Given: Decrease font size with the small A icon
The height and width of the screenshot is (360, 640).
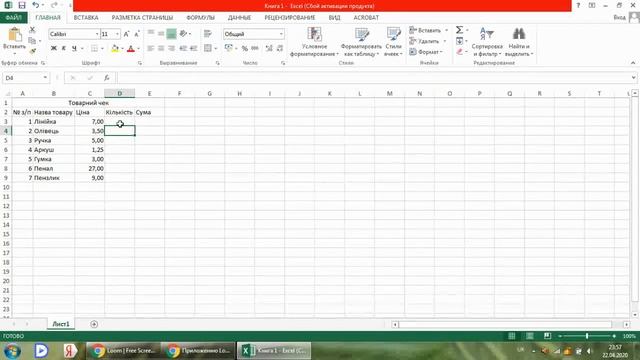Looking at the screenshot, I should (x=137, y=34).
